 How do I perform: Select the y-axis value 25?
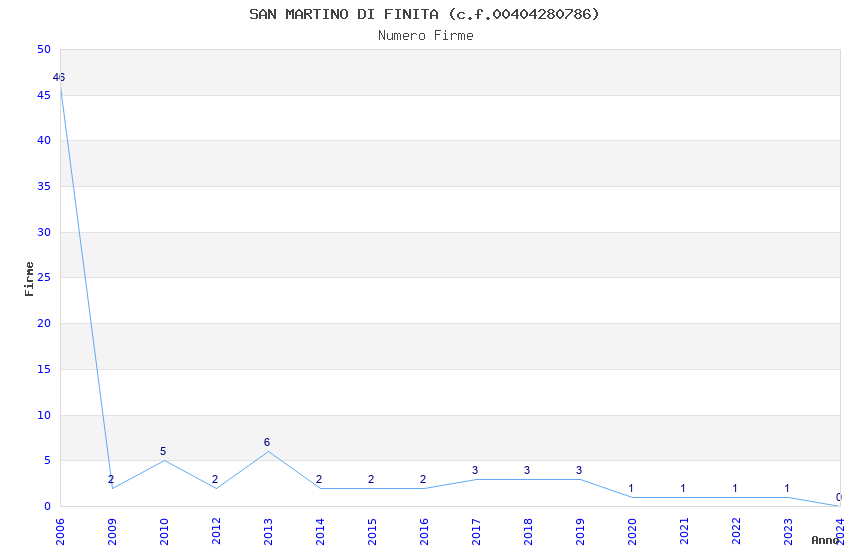point(44,277)
